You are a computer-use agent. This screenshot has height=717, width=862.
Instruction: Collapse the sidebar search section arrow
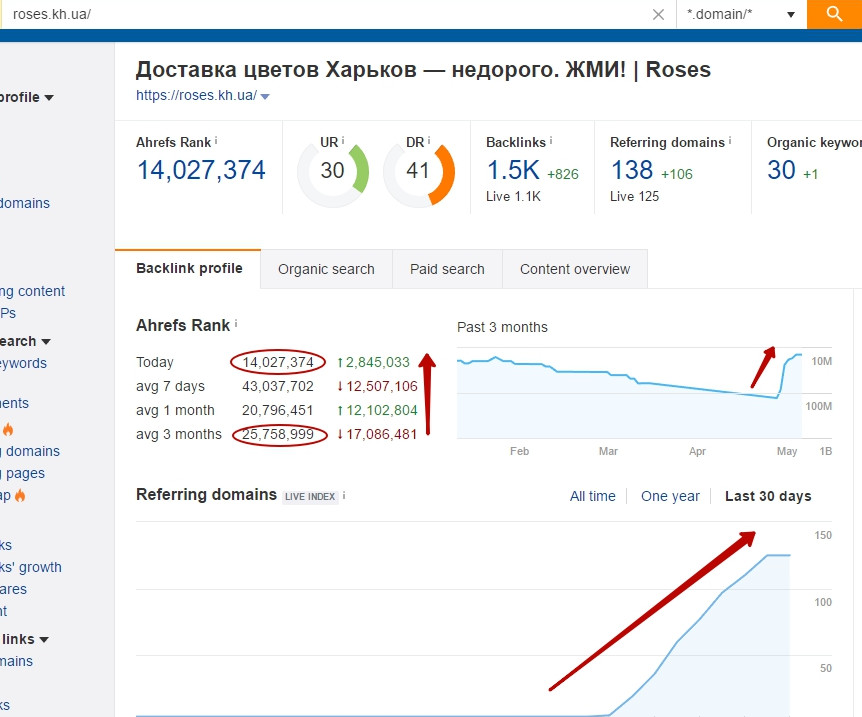tap(46, 342)
